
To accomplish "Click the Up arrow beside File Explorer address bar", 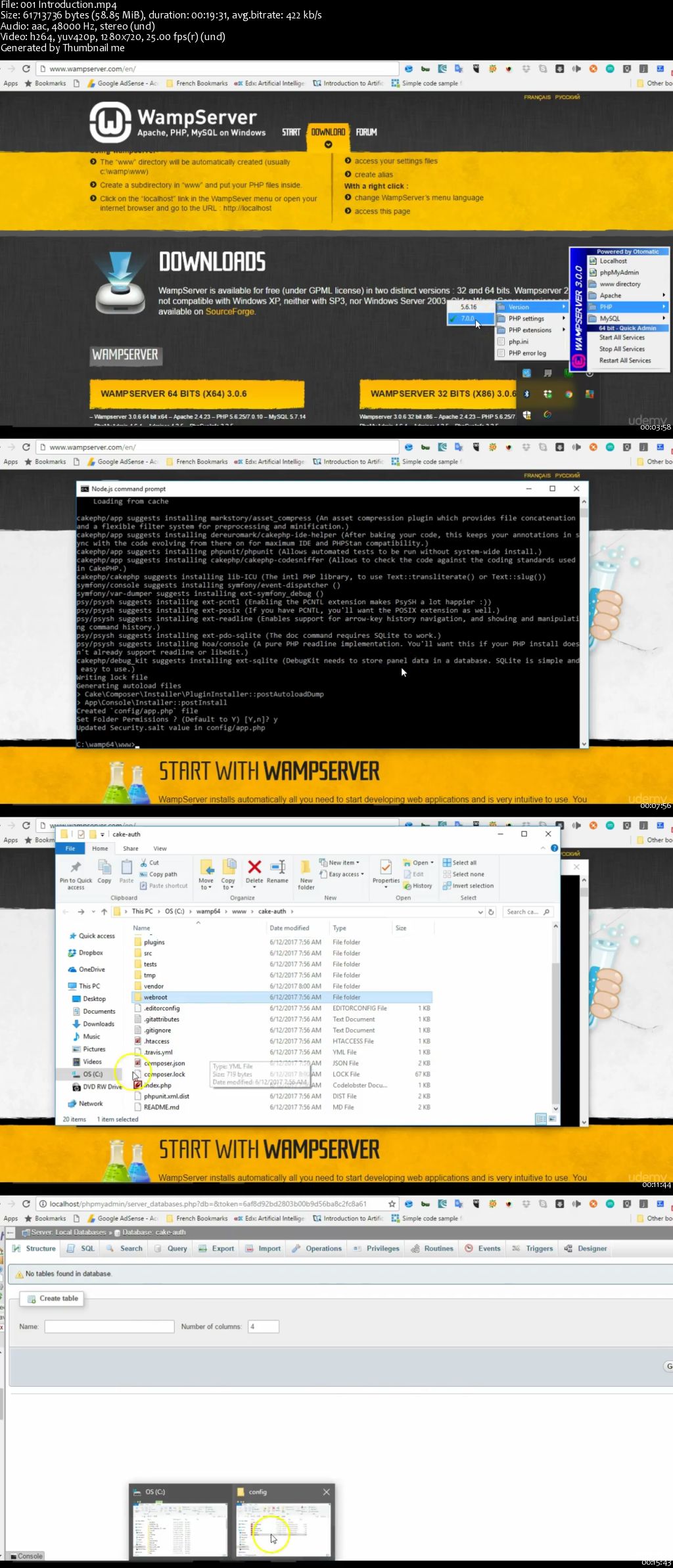I will point(104,912).
